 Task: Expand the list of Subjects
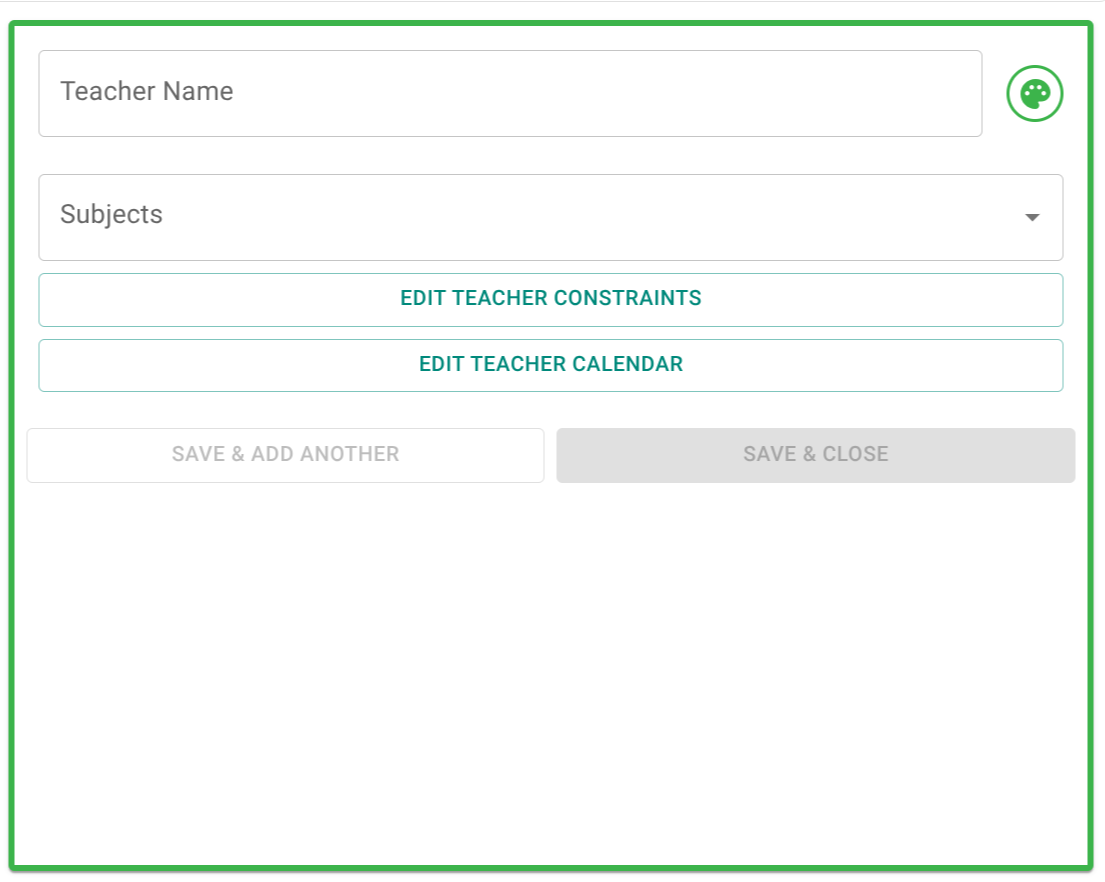tap(550, 217)
